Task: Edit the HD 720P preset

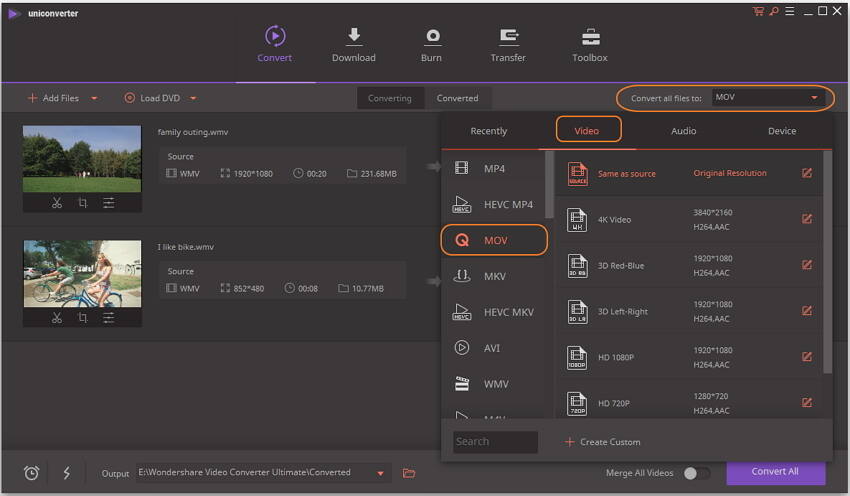Action: tap(807, 402)
